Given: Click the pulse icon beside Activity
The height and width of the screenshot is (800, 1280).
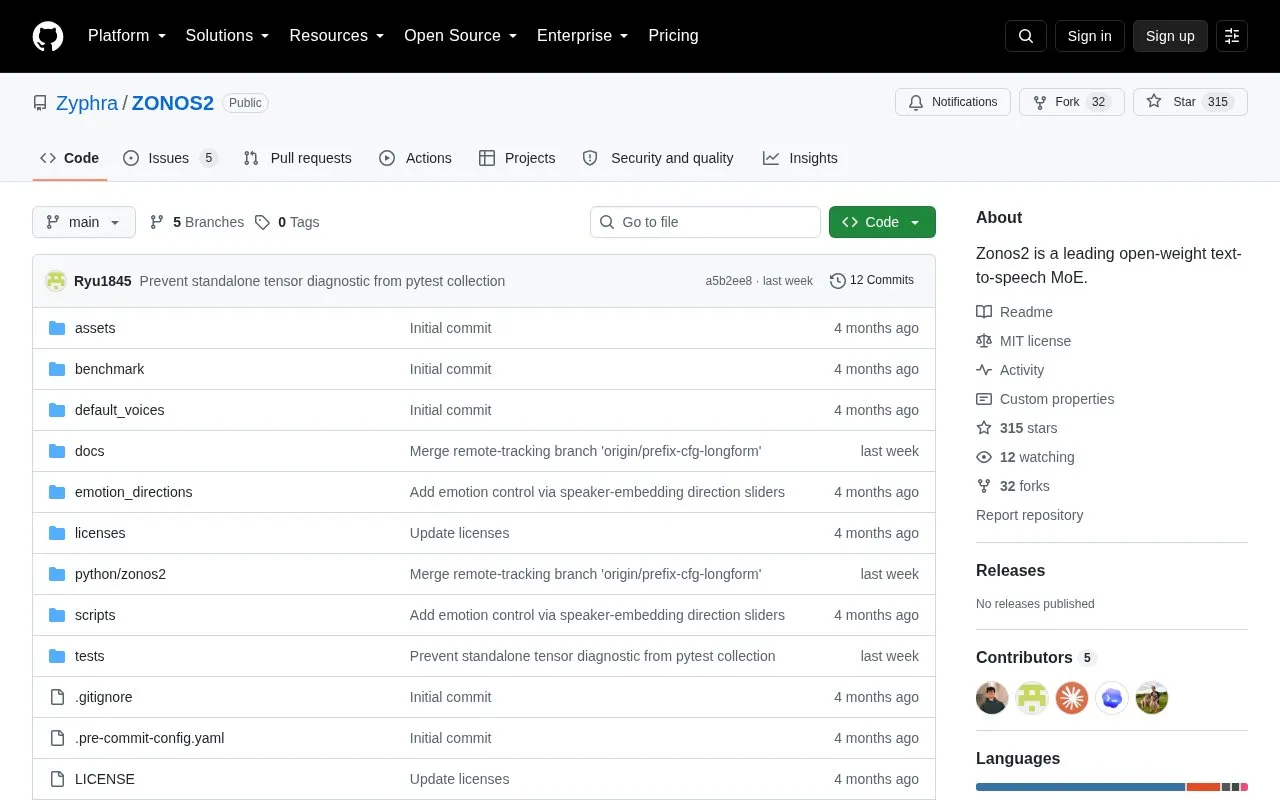Looking at the screenshot, I should 984,370.
